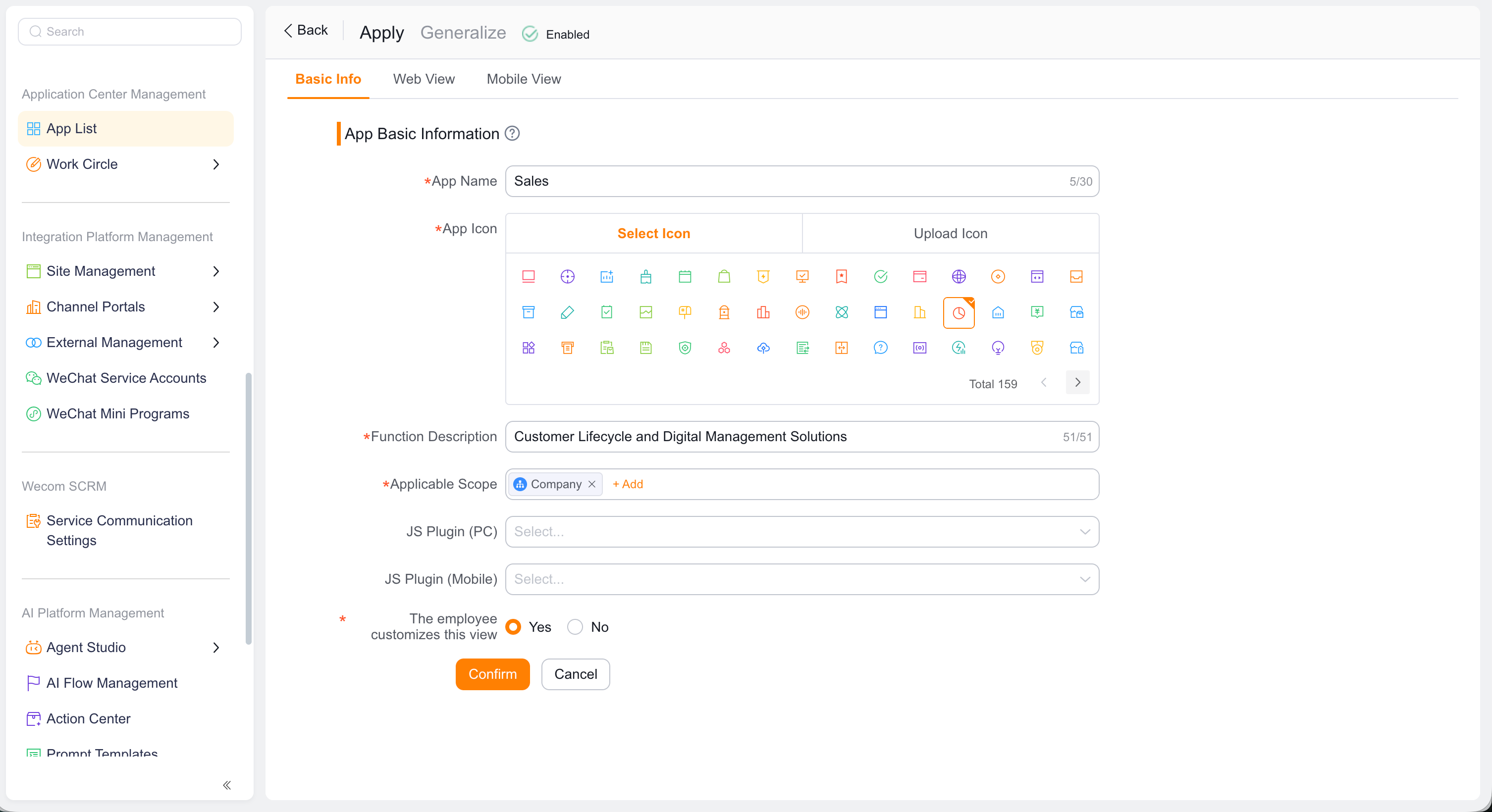Expand the Agent Studio submenu
The image size is (1492, 812).
(x=215, y=648)
